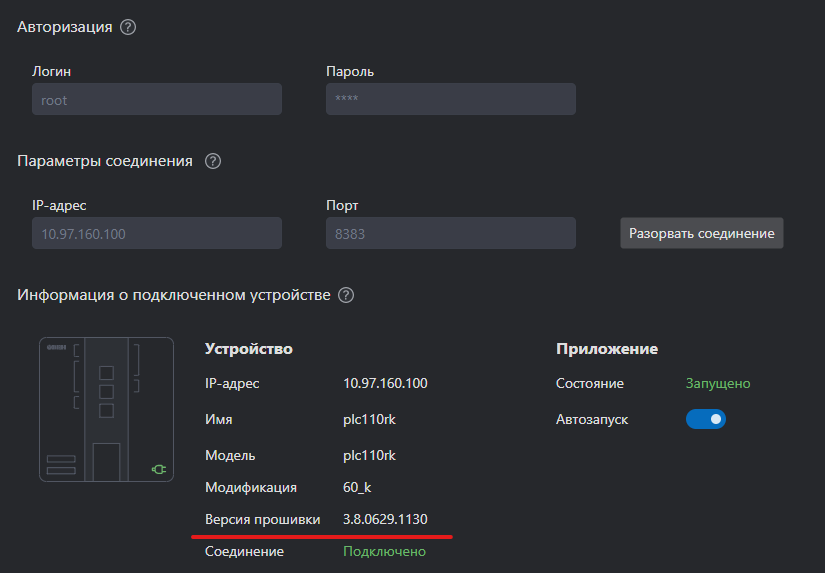The height and width of the screenshot is (573, 825).
Task: Click the Авторизация section title
Action: tap(65, 27)
